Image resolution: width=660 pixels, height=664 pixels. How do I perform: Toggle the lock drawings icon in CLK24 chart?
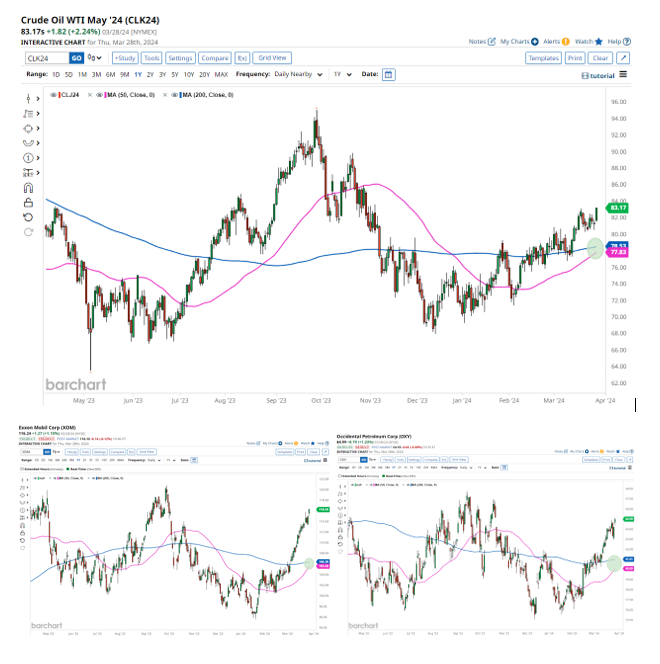click(x=28, y=202)
